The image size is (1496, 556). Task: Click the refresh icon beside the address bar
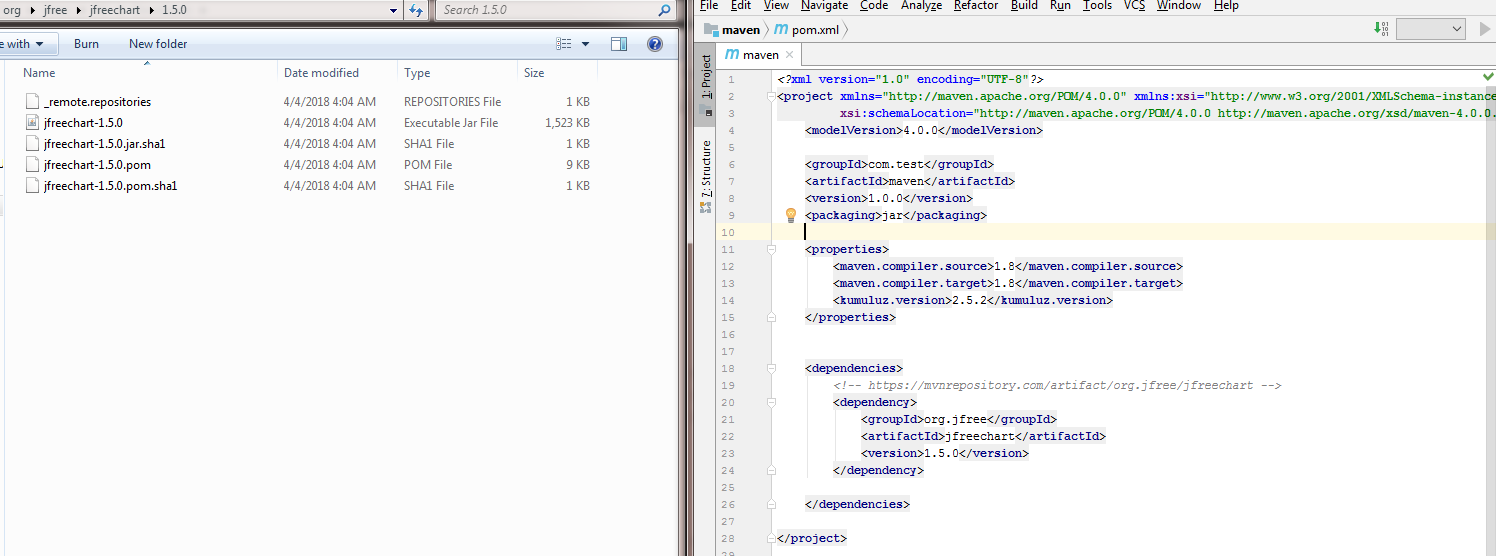[417, 10]
